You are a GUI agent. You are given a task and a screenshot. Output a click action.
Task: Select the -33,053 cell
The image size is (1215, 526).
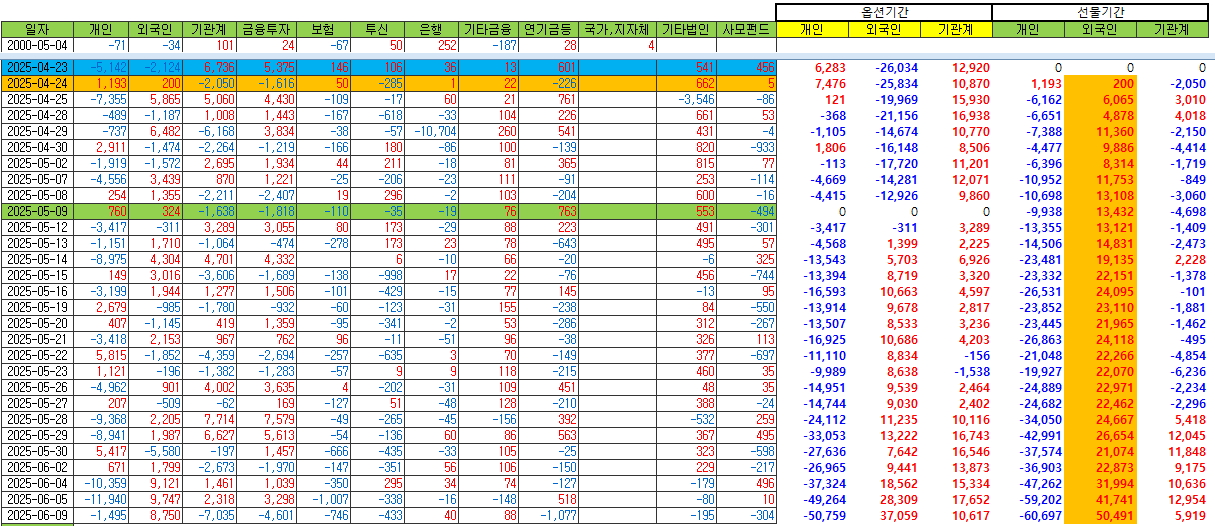pyautogui.click(x=812, y=436)
